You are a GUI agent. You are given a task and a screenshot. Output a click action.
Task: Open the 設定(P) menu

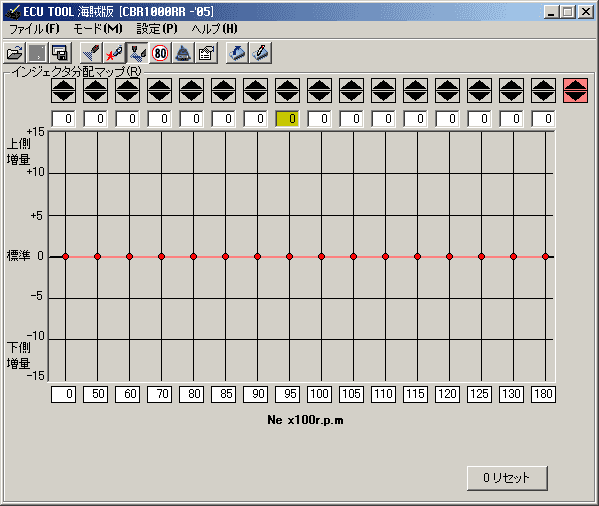point(157,29)
